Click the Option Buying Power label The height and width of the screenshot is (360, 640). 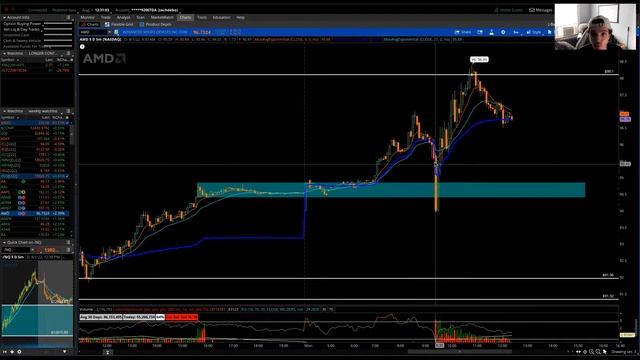pos(22,24)
